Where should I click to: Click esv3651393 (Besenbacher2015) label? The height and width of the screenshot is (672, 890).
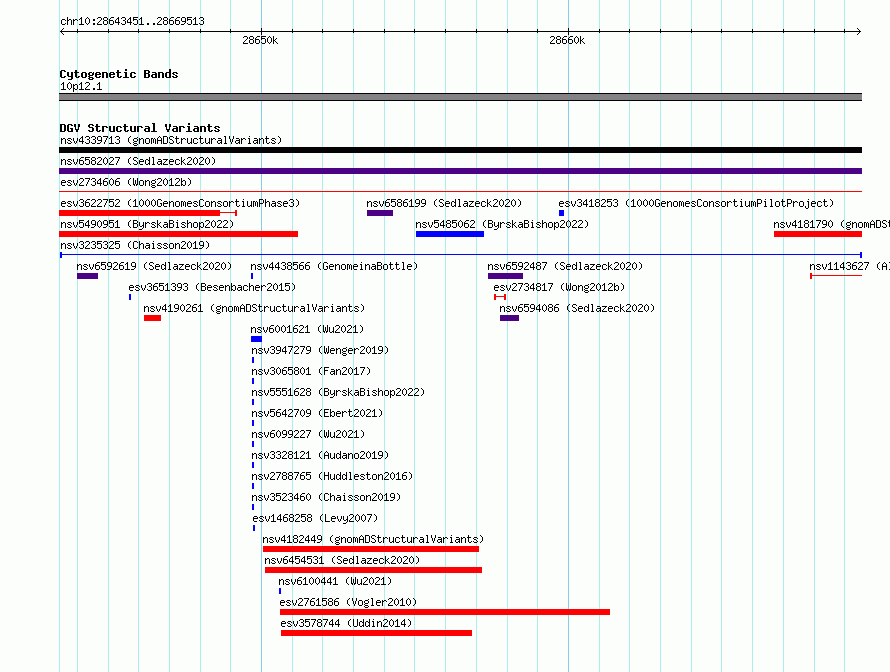[212, 287]
